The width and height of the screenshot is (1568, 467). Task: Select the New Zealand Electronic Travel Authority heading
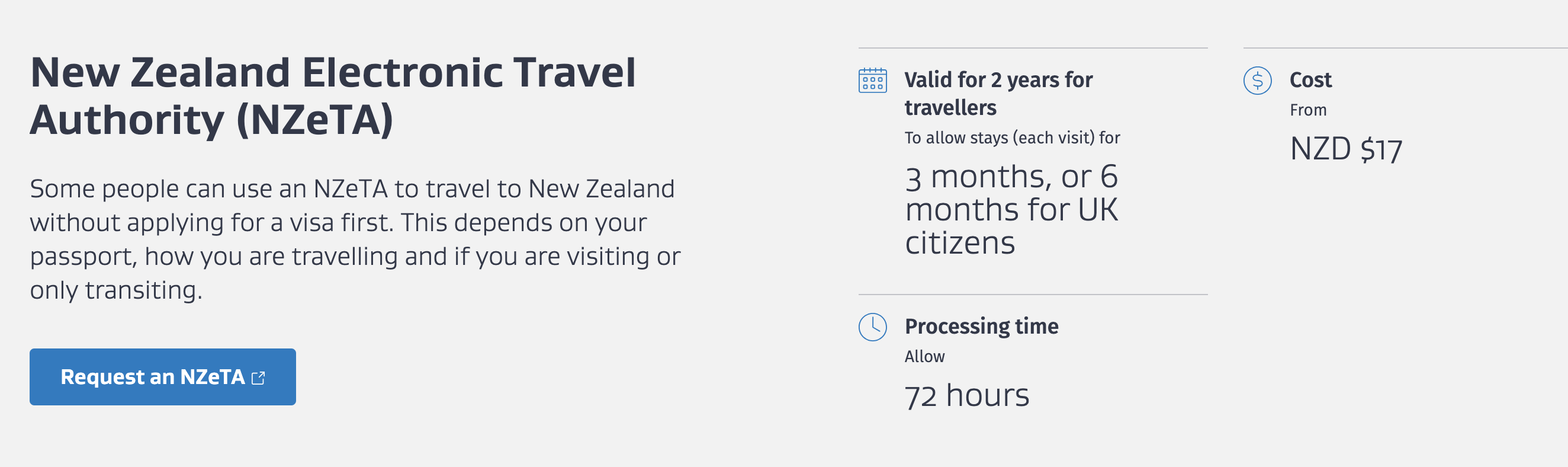tap(333, 95)
